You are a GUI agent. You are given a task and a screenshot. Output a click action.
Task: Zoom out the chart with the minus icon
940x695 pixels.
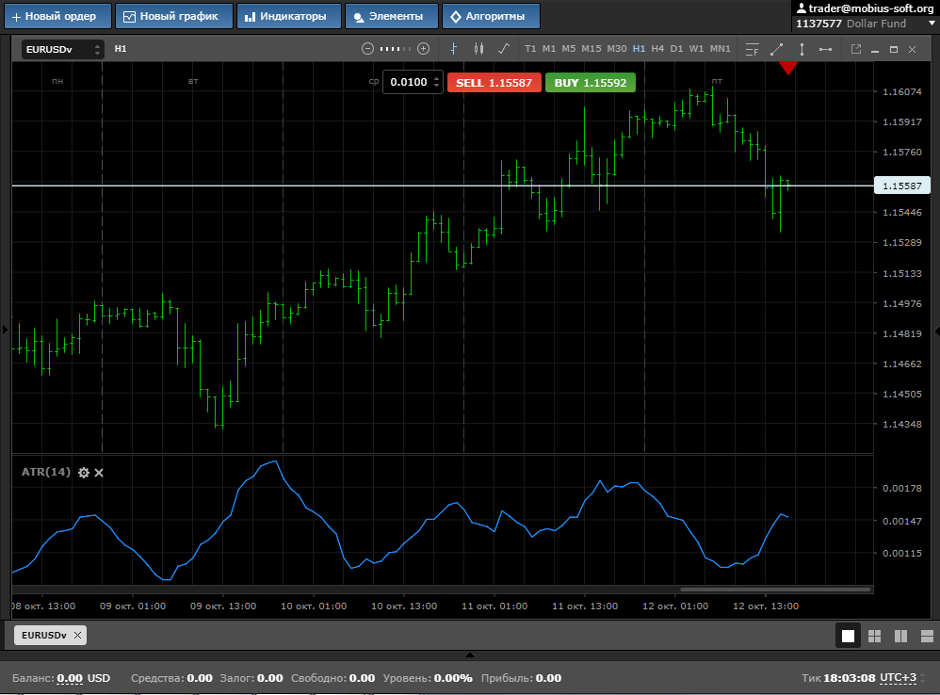coord(367,49)
